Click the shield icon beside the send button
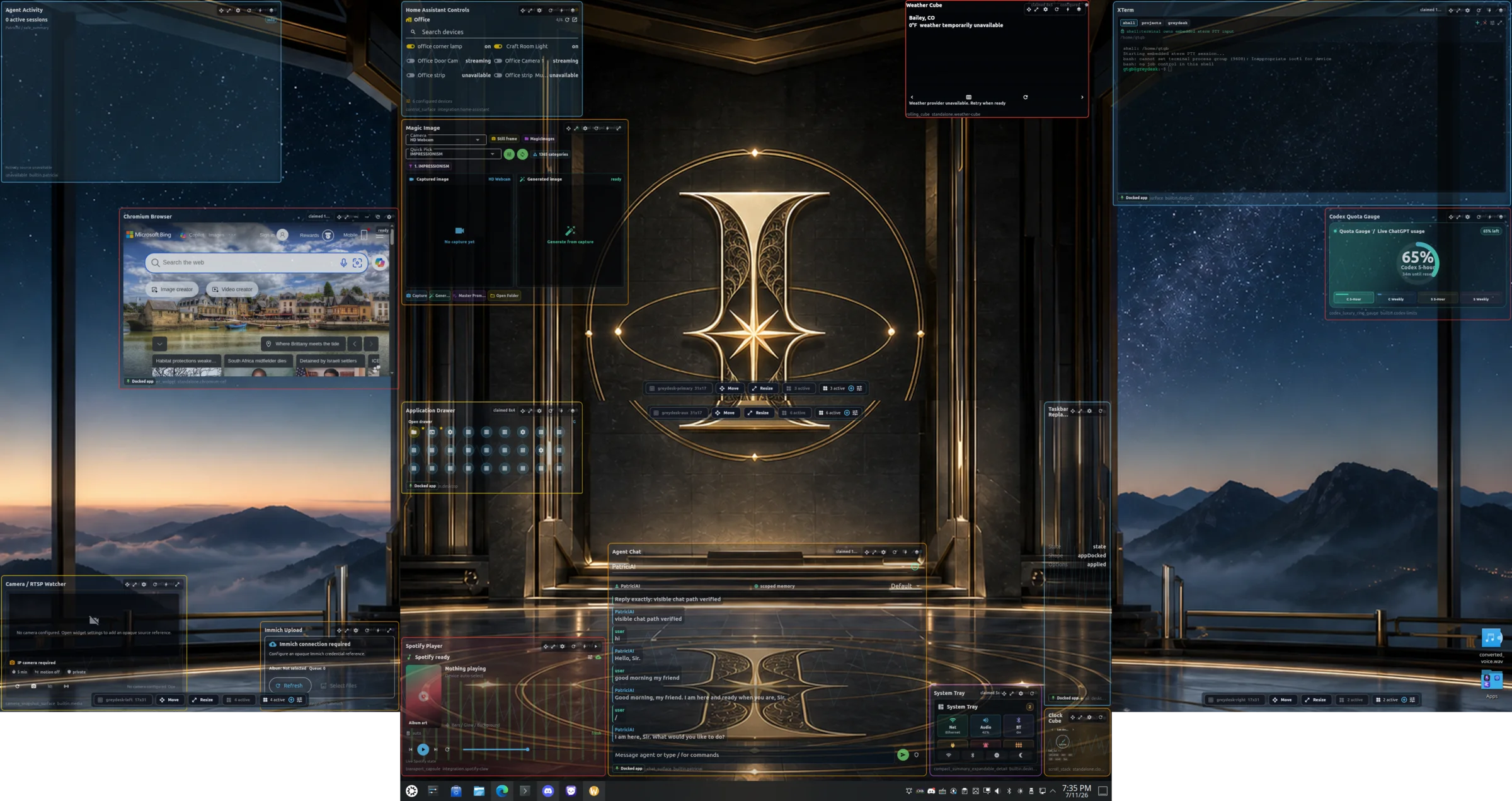The width and height of the screenshot is (1512, 801). pos(917,755)
